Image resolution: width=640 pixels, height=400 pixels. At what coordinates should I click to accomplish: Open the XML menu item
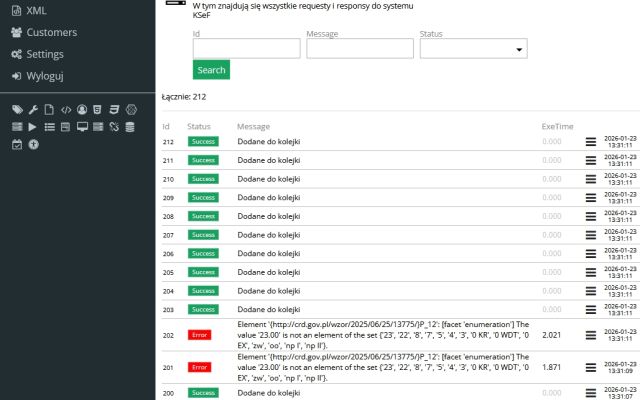coord(34,10)
